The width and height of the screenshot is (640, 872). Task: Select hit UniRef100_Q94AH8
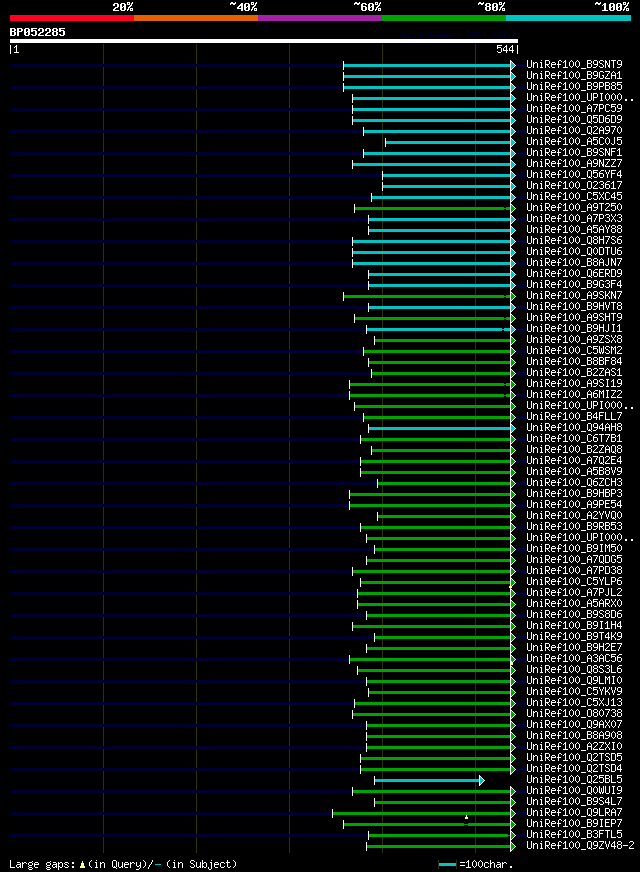pos(574,428)
